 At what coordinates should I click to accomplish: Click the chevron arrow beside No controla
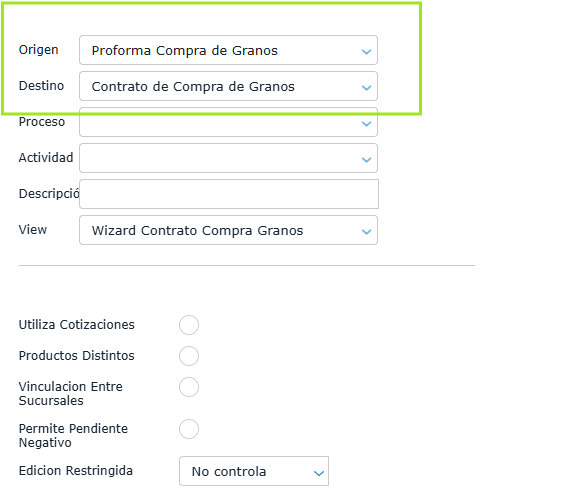[x=319, y=473]
